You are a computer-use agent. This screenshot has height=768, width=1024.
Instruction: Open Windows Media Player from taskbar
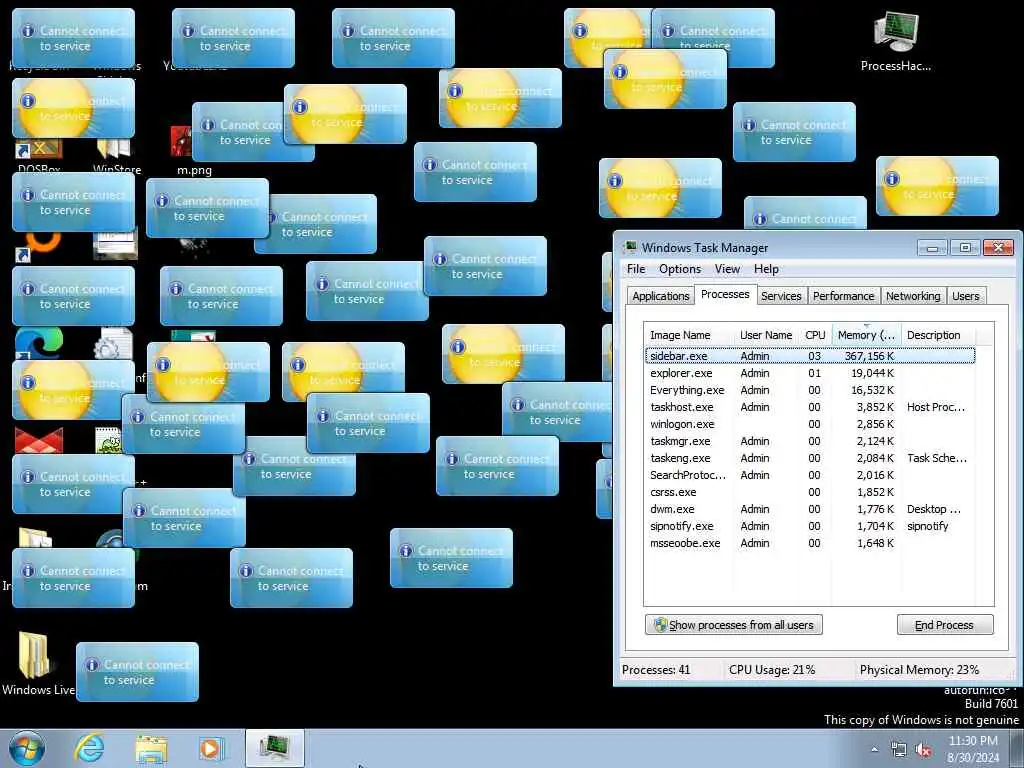click(210, 748)
